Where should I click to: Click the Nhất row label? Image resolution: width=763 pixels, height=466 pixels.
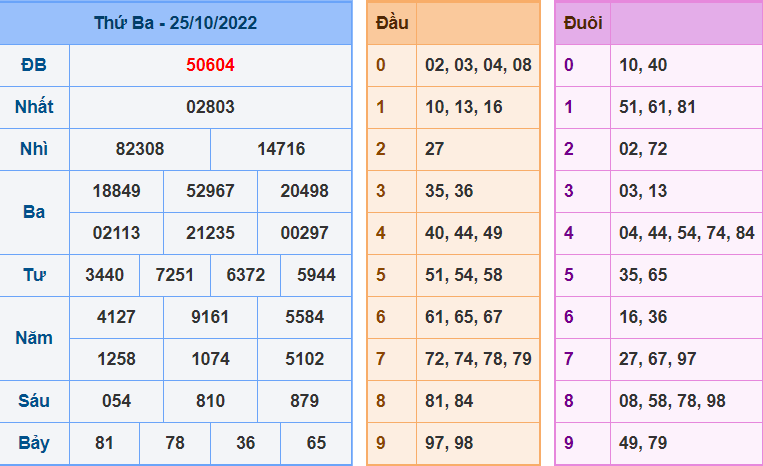tap(34, 107)
